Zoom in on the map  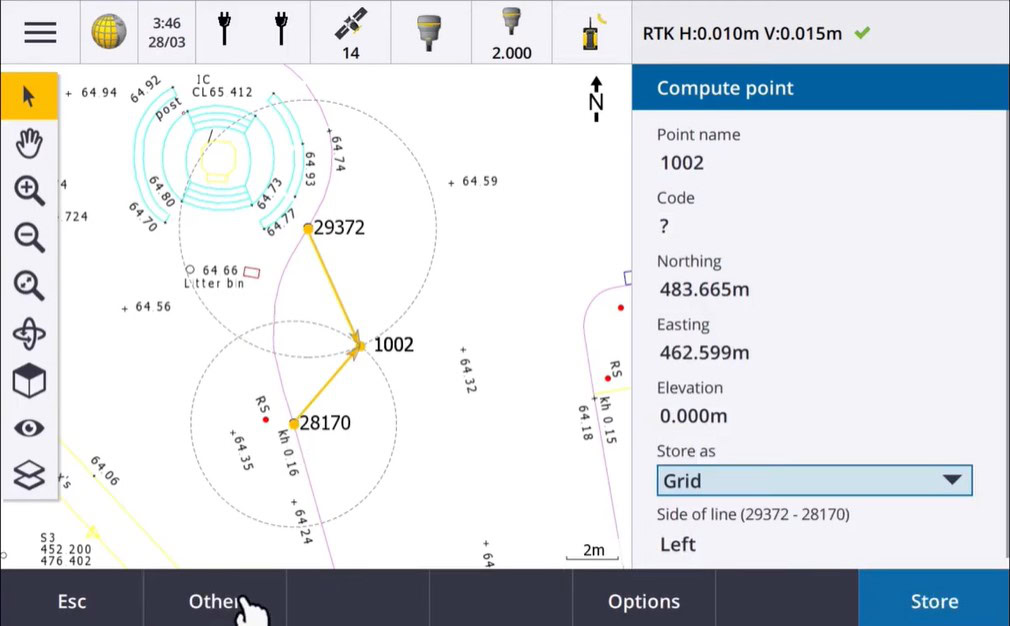(x=29, y=191)
